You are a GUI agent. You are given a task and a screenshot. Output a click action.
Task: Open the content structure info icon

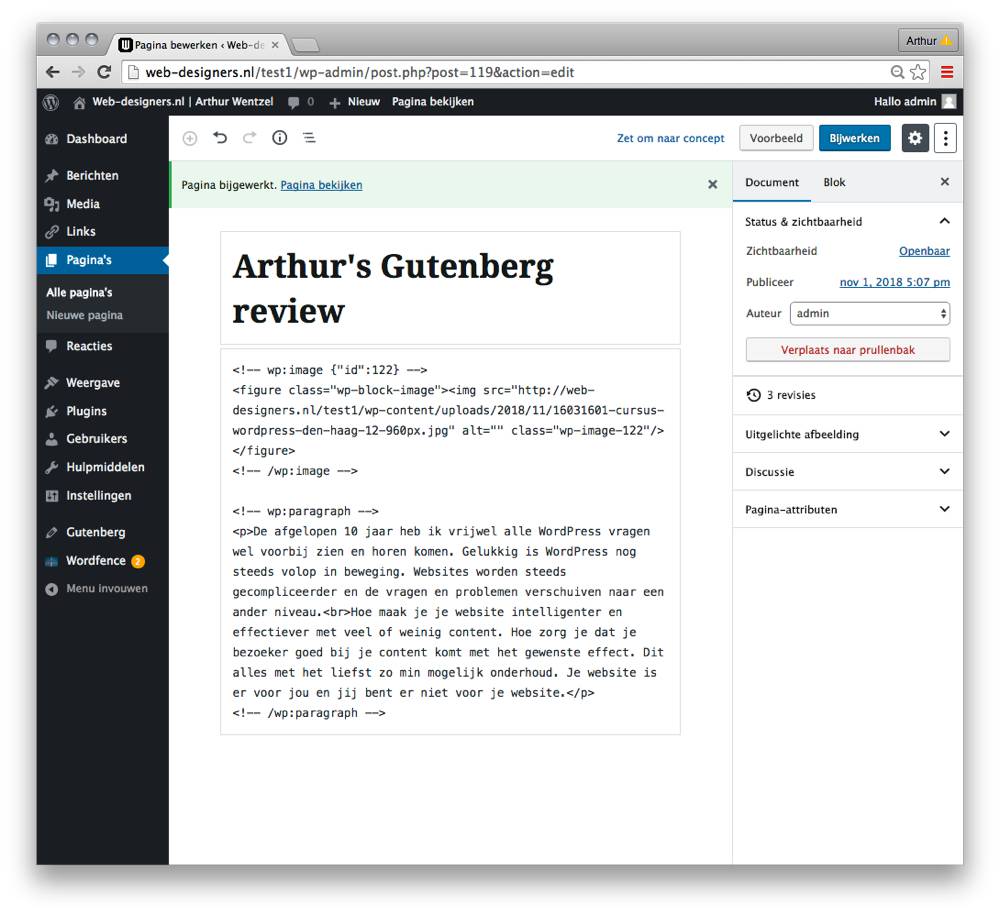click(x=279, y=138)
